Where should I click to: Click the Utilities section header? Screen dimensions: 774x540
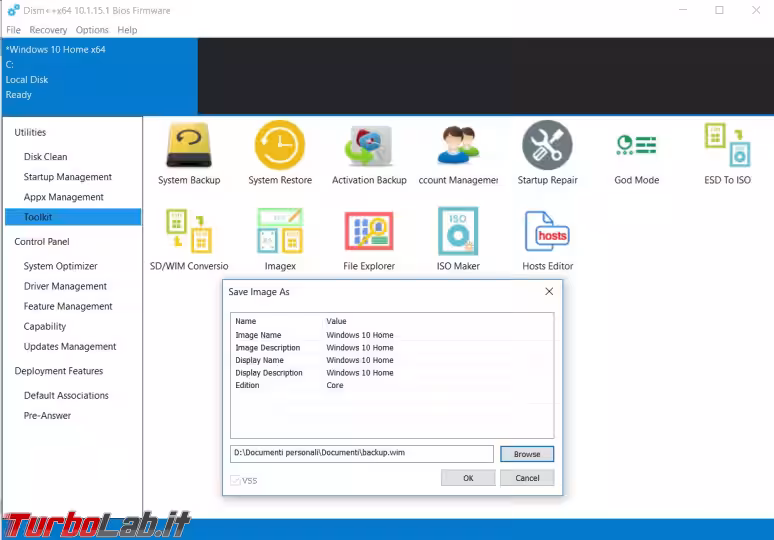(30, 132)
